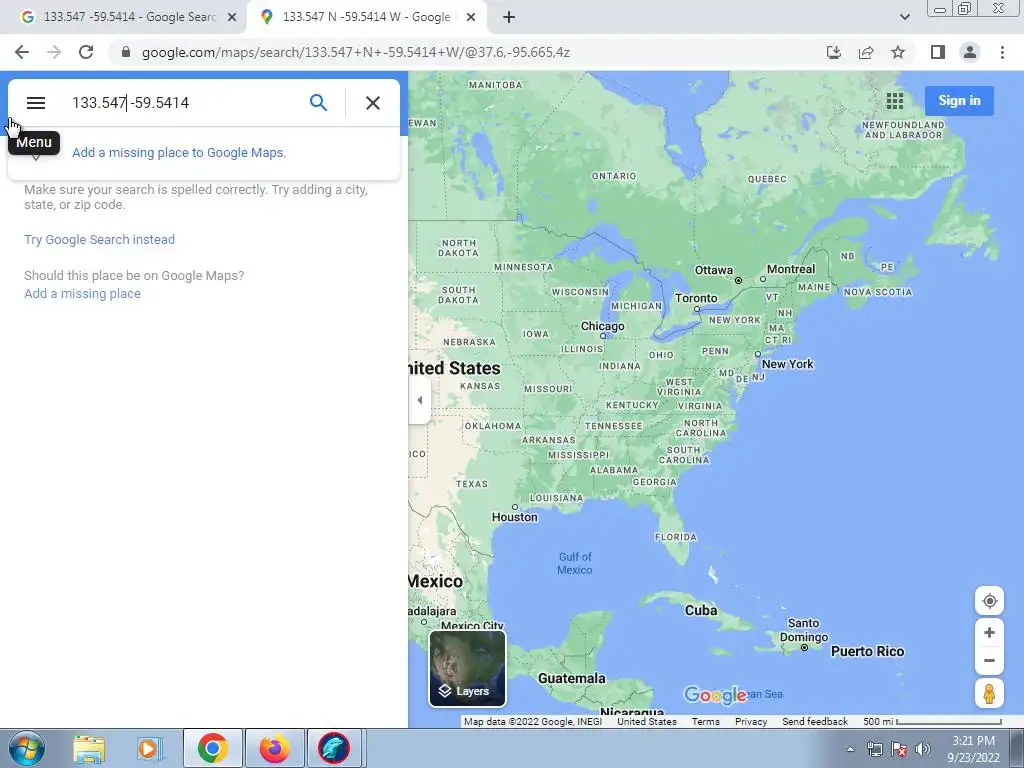
Task: Open the media player taskbar icon
Action: (x=148, y=748)
